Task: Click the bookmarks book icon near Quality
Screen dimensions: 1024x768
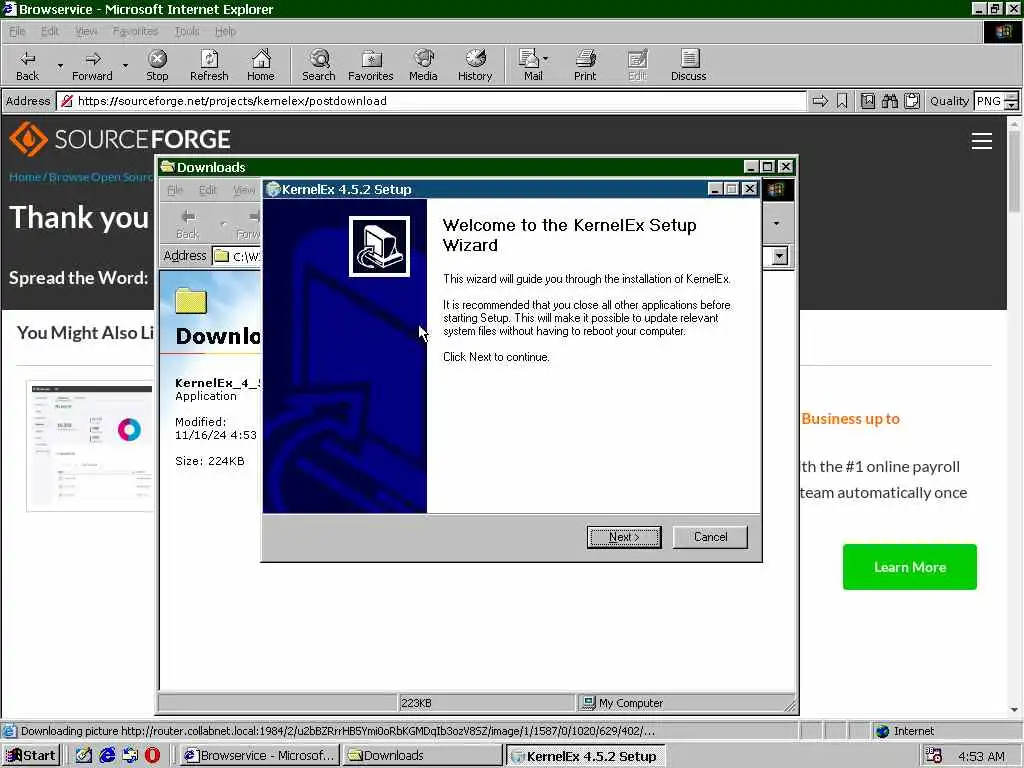Action: [868, 101]
